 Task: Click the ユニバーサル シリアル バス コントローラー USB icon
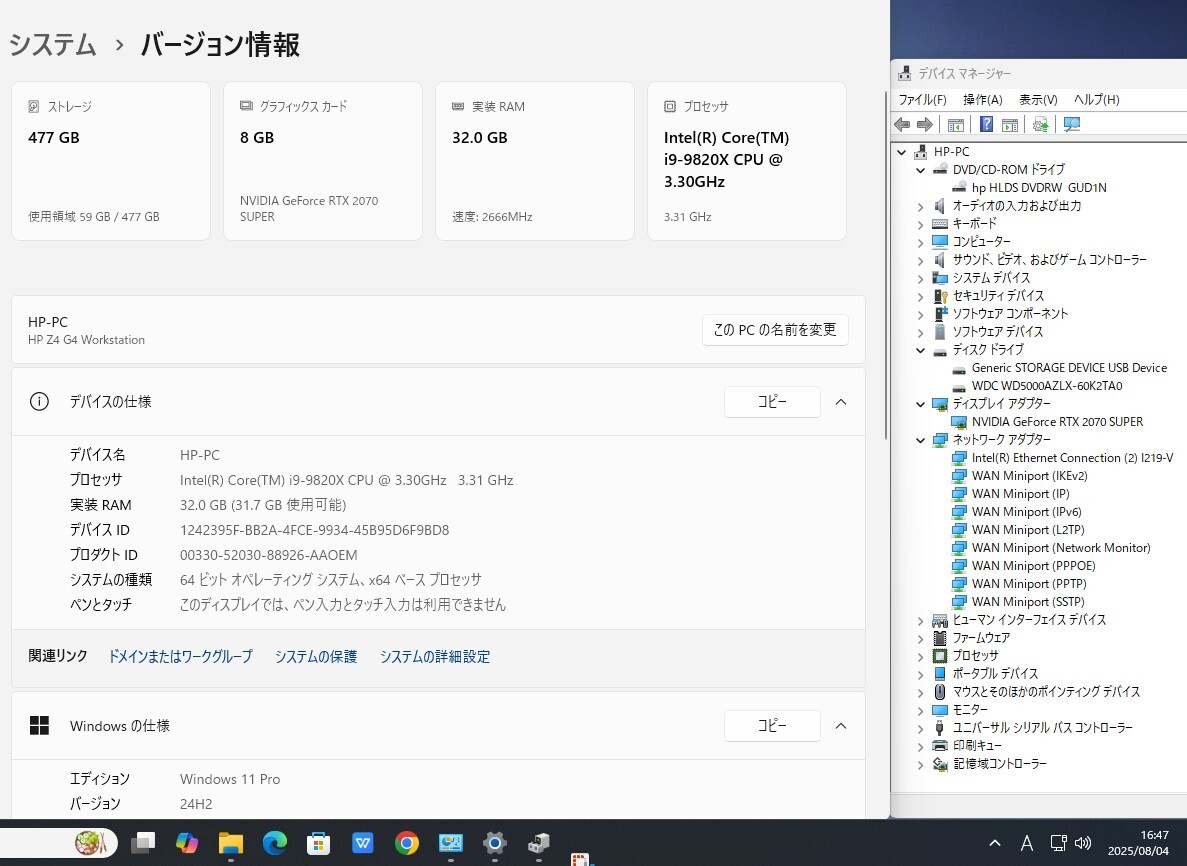(x=939, y=728)
